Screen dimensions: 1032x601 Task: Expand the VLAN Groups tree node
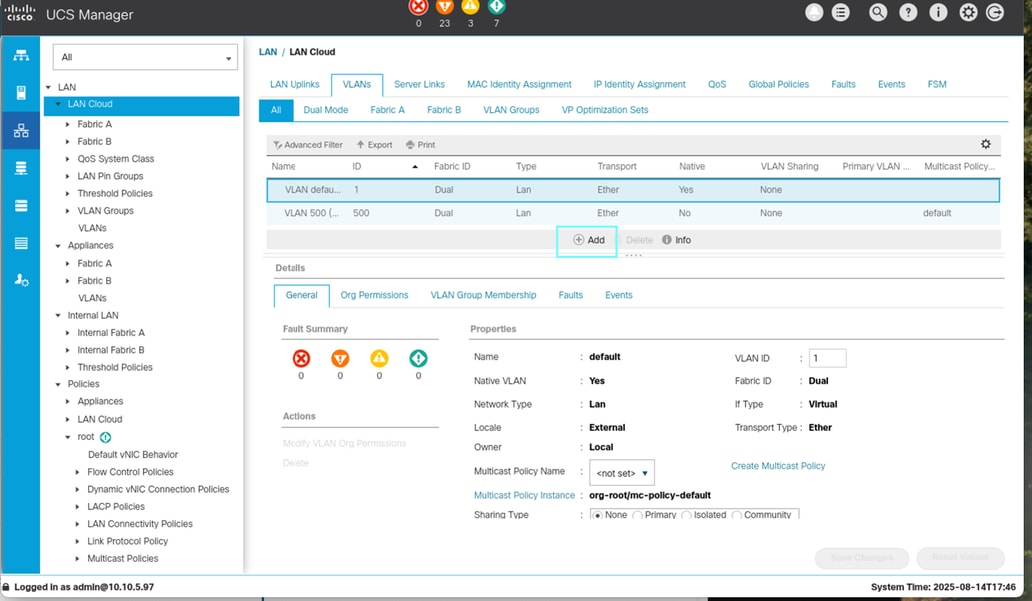68,211
